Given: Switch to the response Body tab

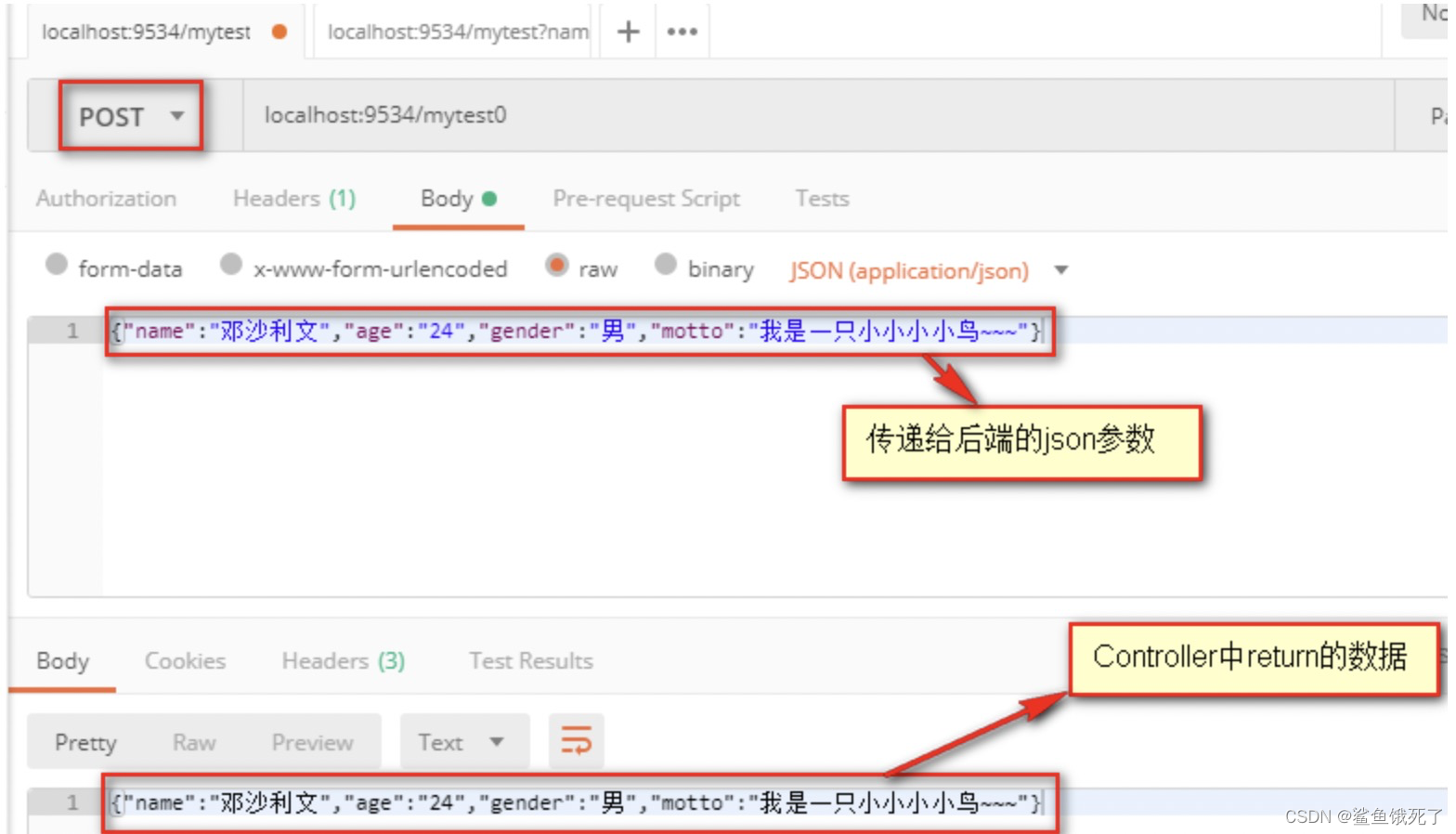Looking at the screenshot, I should point(62,661).
